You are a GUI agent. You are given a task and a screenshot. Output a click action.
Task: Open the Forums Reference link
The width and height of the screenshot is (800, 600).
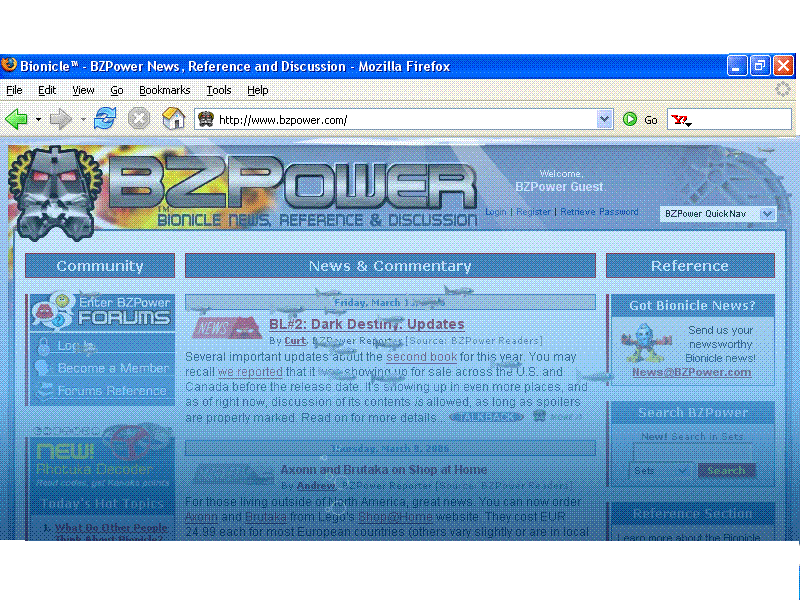coord(112,391)
